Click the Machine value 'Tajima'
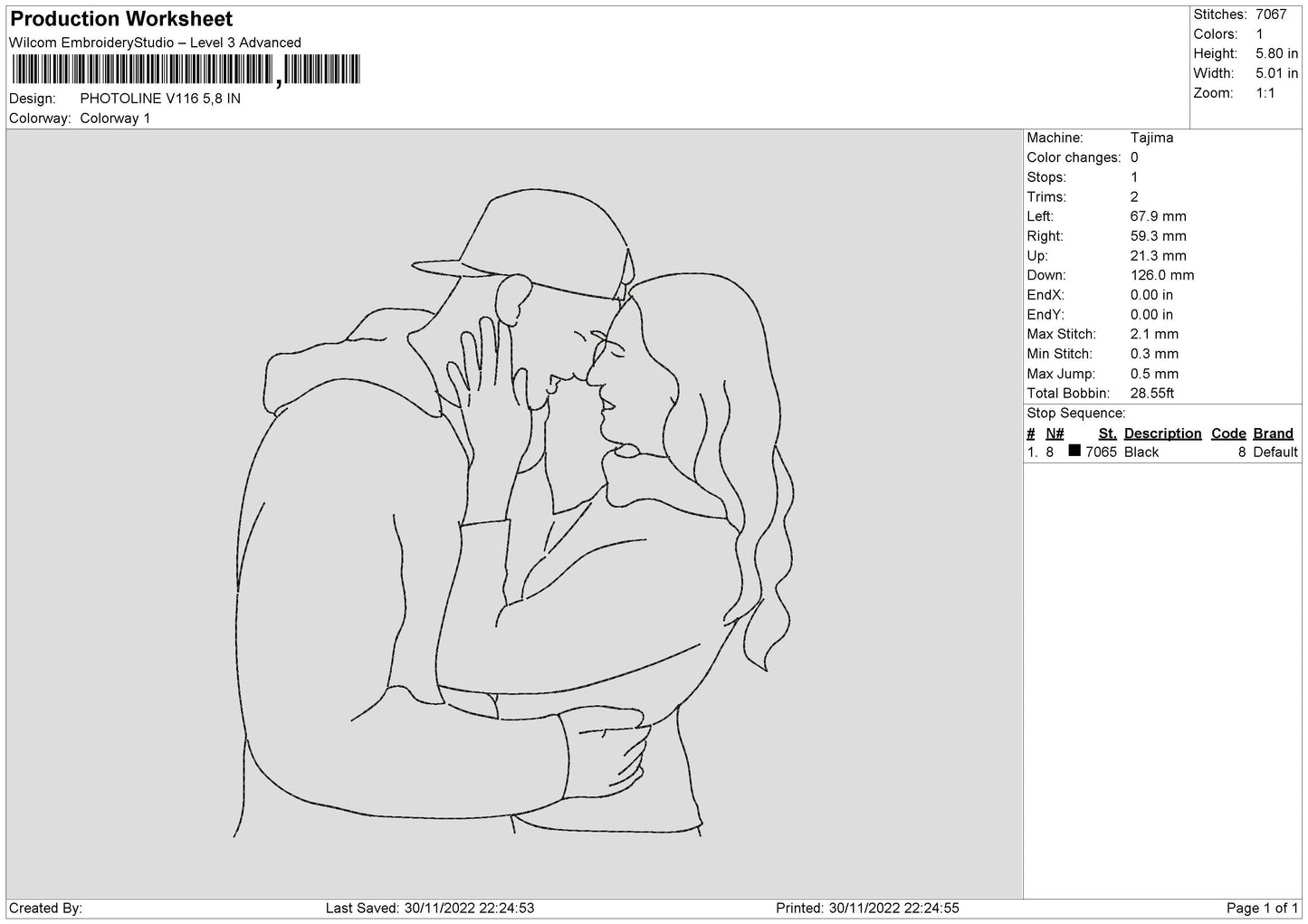The height and width of the screenshot is (924, 1308). [x=1151, y=138]
